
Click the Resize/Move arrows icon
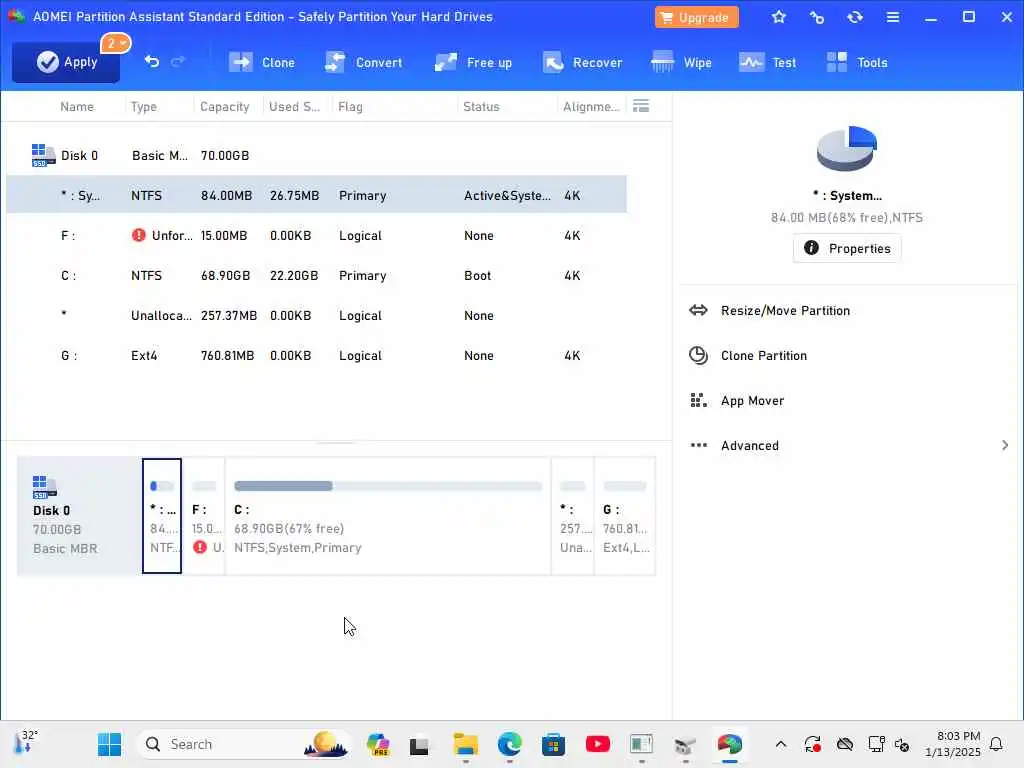(698, 310)
